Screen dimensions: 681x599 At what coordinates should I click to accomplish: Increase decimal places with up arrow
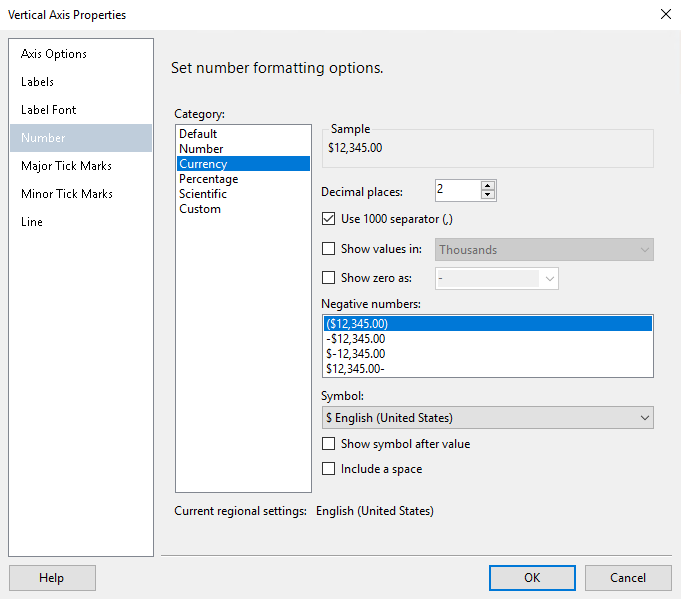tap(487, 185)
